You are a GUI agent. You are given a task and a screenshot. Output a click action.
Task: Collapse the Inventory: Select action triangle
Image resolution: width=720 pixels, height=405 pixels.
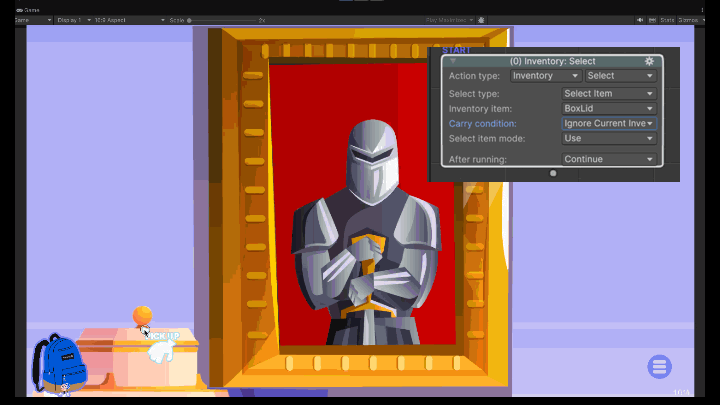(453, 61)
